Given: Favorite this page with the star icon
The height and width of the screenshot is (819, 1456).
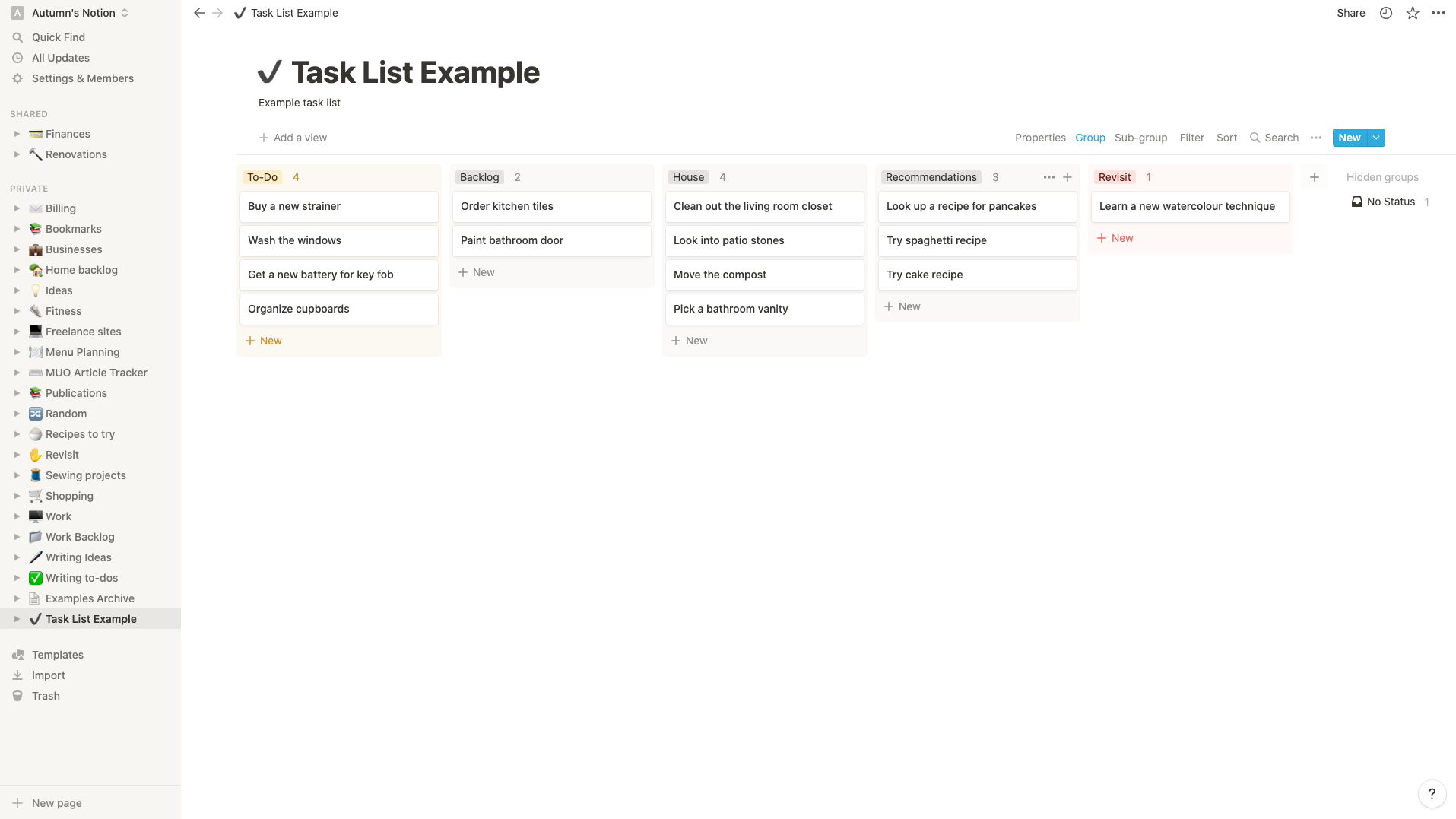Looking at the screenshot, I should 1413,13.
